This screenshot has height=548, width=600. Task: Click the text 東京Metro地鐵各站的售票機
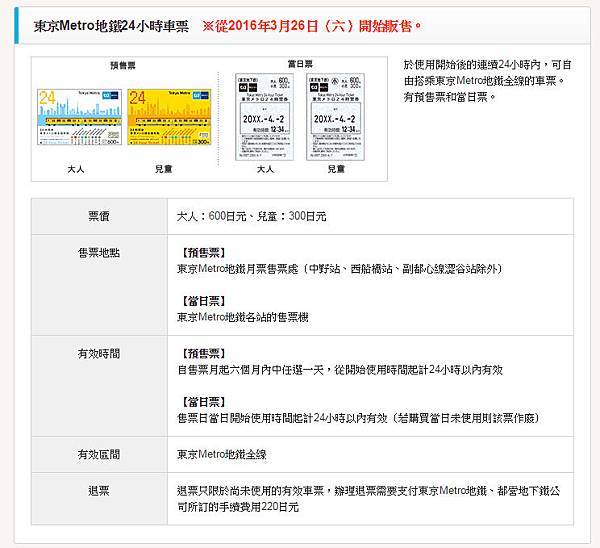click(x=243, y=317)
